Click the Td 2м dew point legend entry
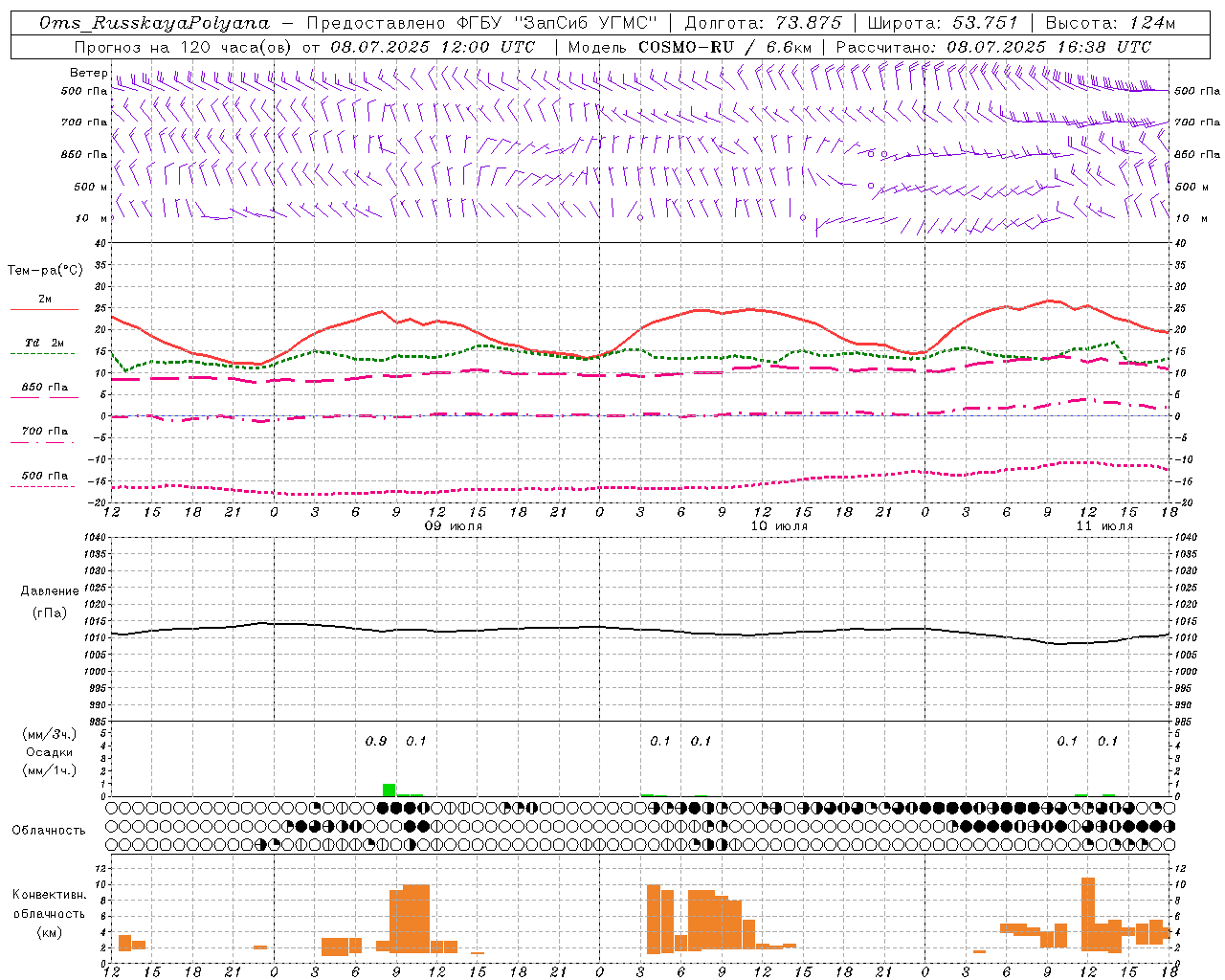This screenshot has width=1225, height=980. pos(44,343)
